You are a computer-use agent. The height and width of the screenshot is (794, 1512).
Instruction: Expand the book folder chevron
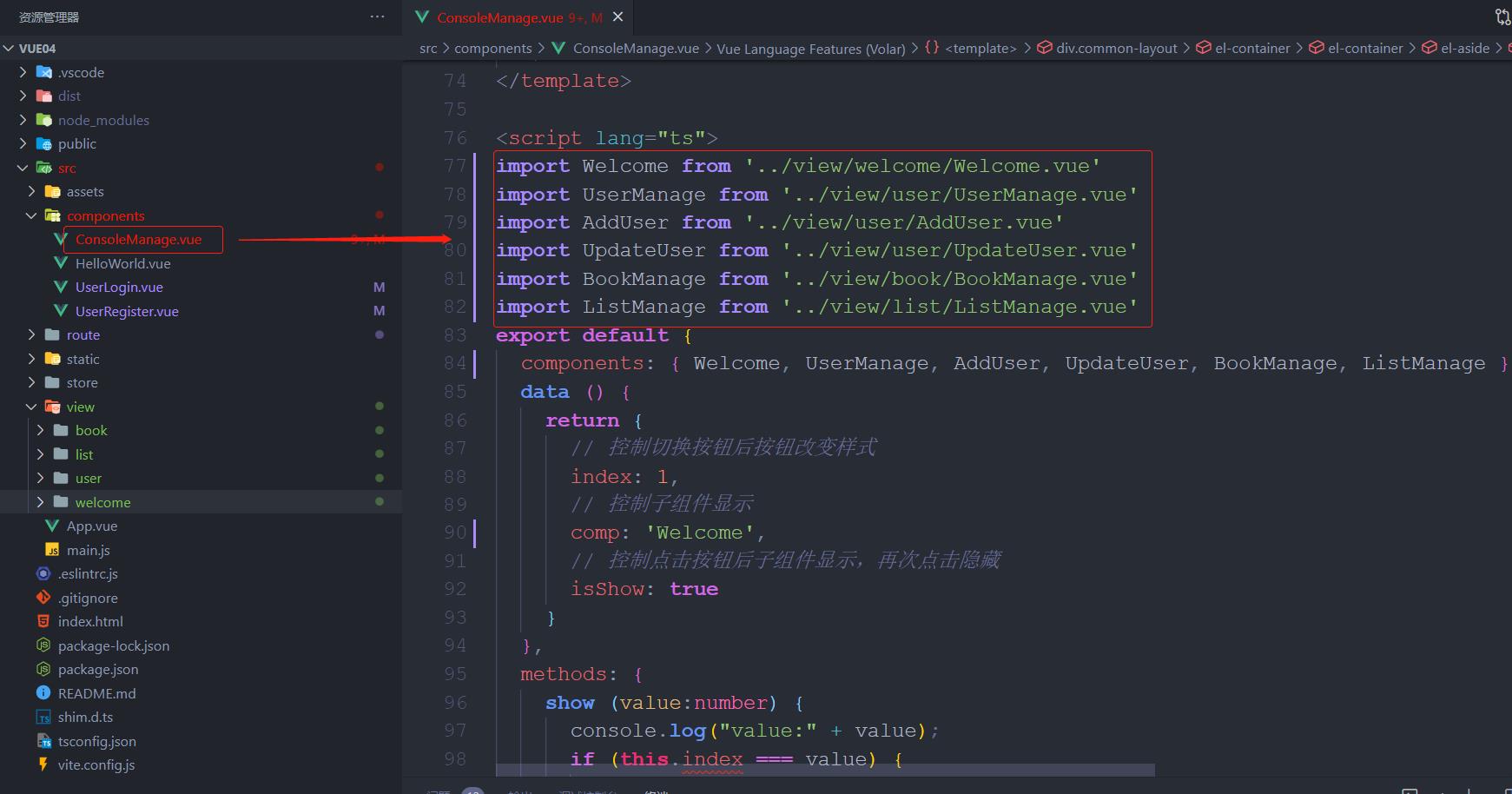tap(40, 430)
